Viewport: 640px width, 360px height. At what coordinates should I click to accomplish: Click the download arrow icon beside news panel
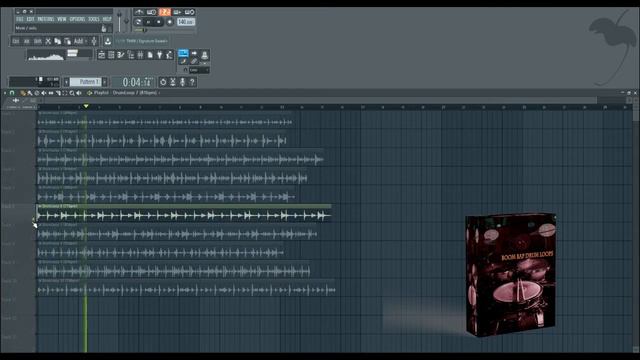tap(108, 41)
